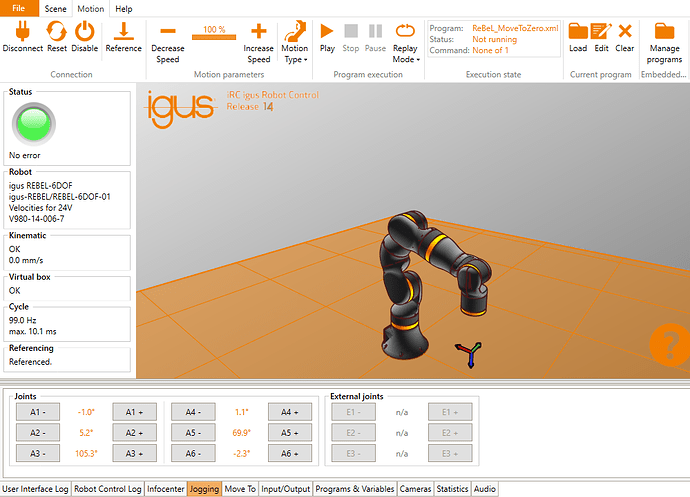
Task: Click the A2 - jog button
Action: pos(38,433)
